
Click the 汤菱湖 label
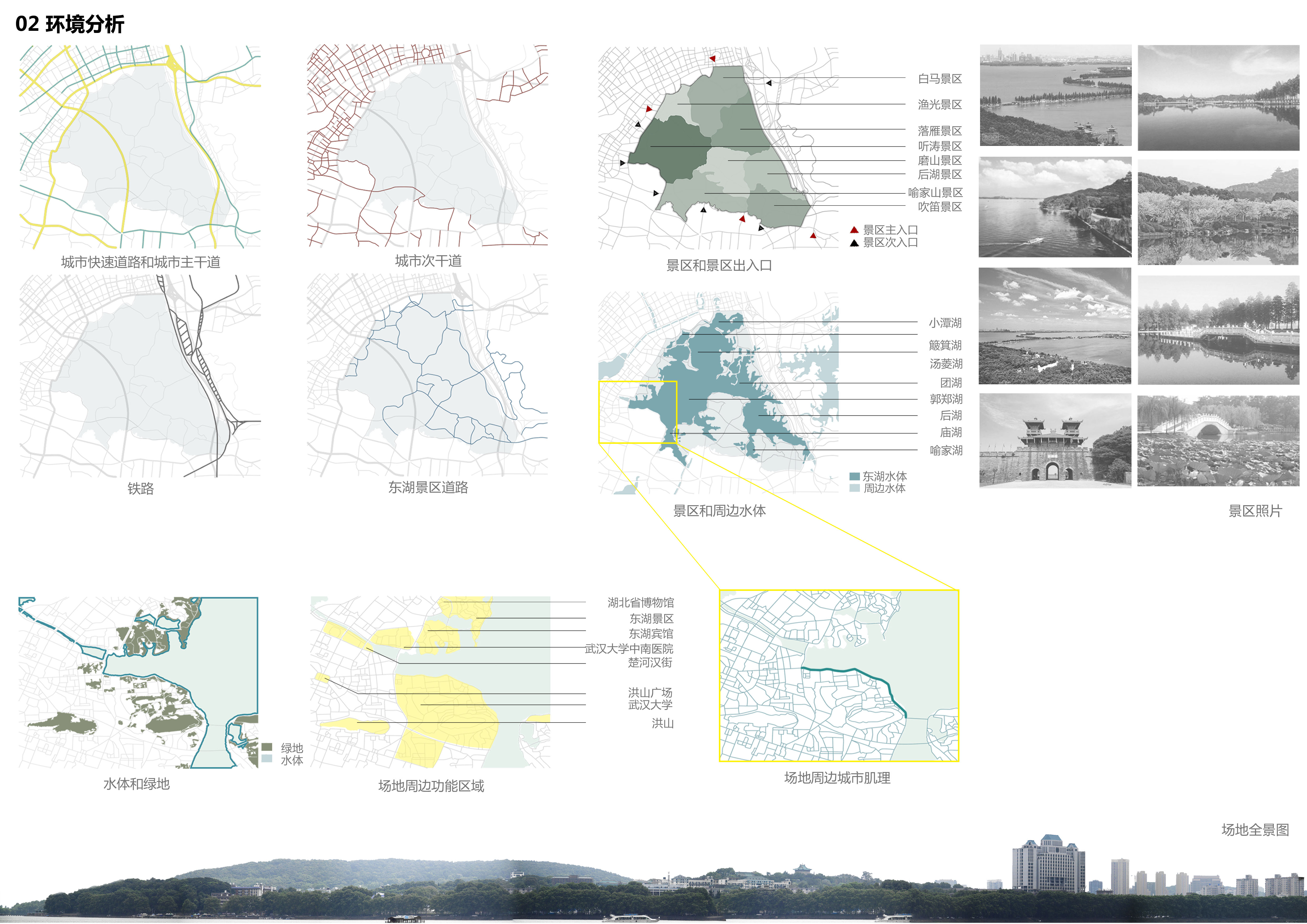point(946,363)
